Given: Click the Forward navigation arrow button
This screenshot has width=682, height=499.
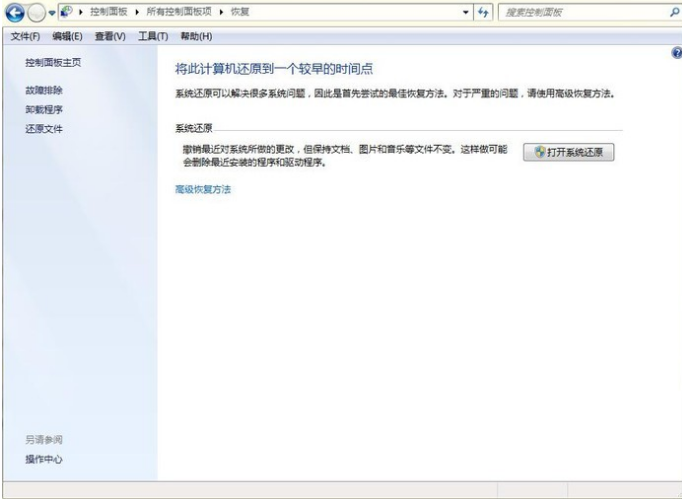Looking at the screenshot, I should point(36,13).
